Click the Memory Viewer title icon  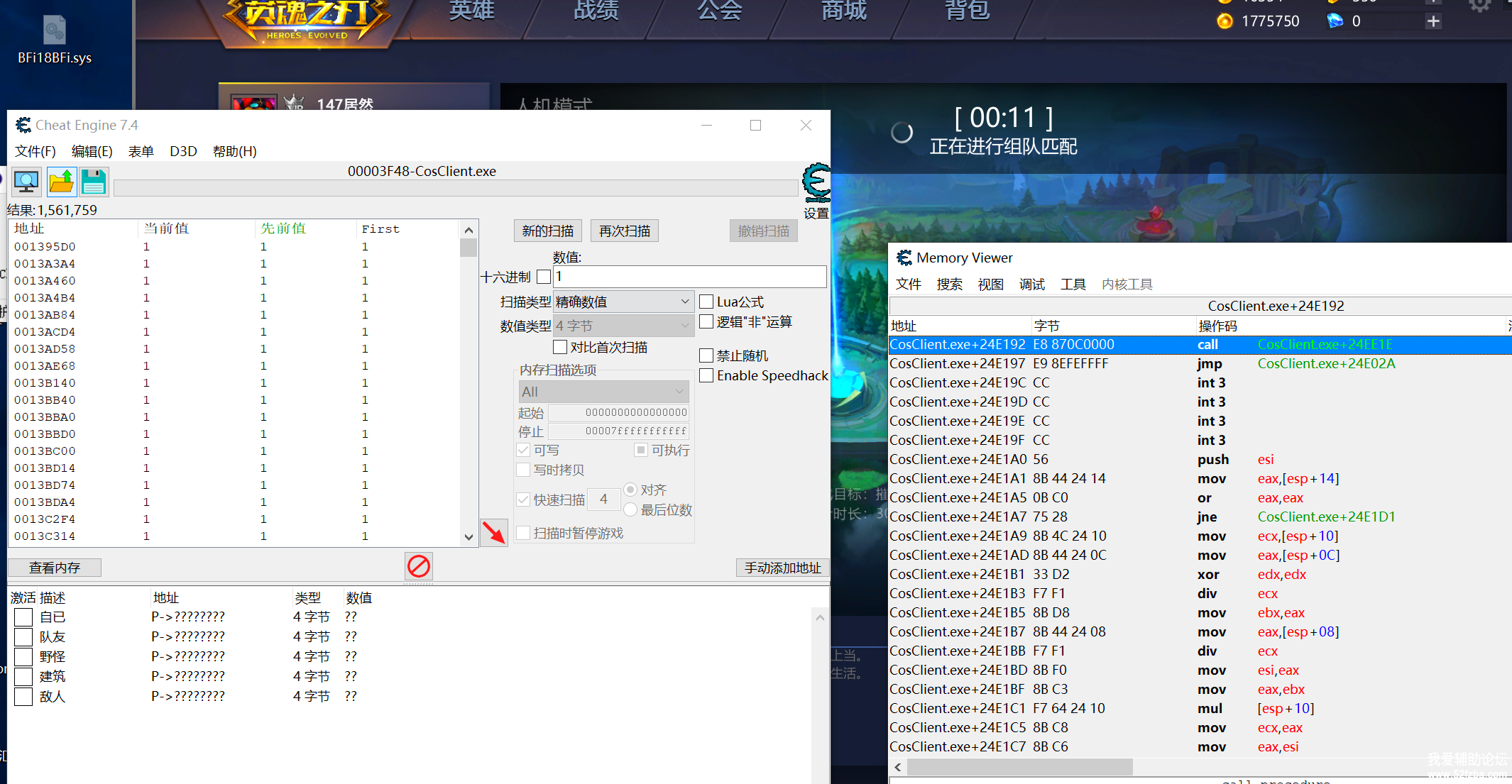(904, 258)
